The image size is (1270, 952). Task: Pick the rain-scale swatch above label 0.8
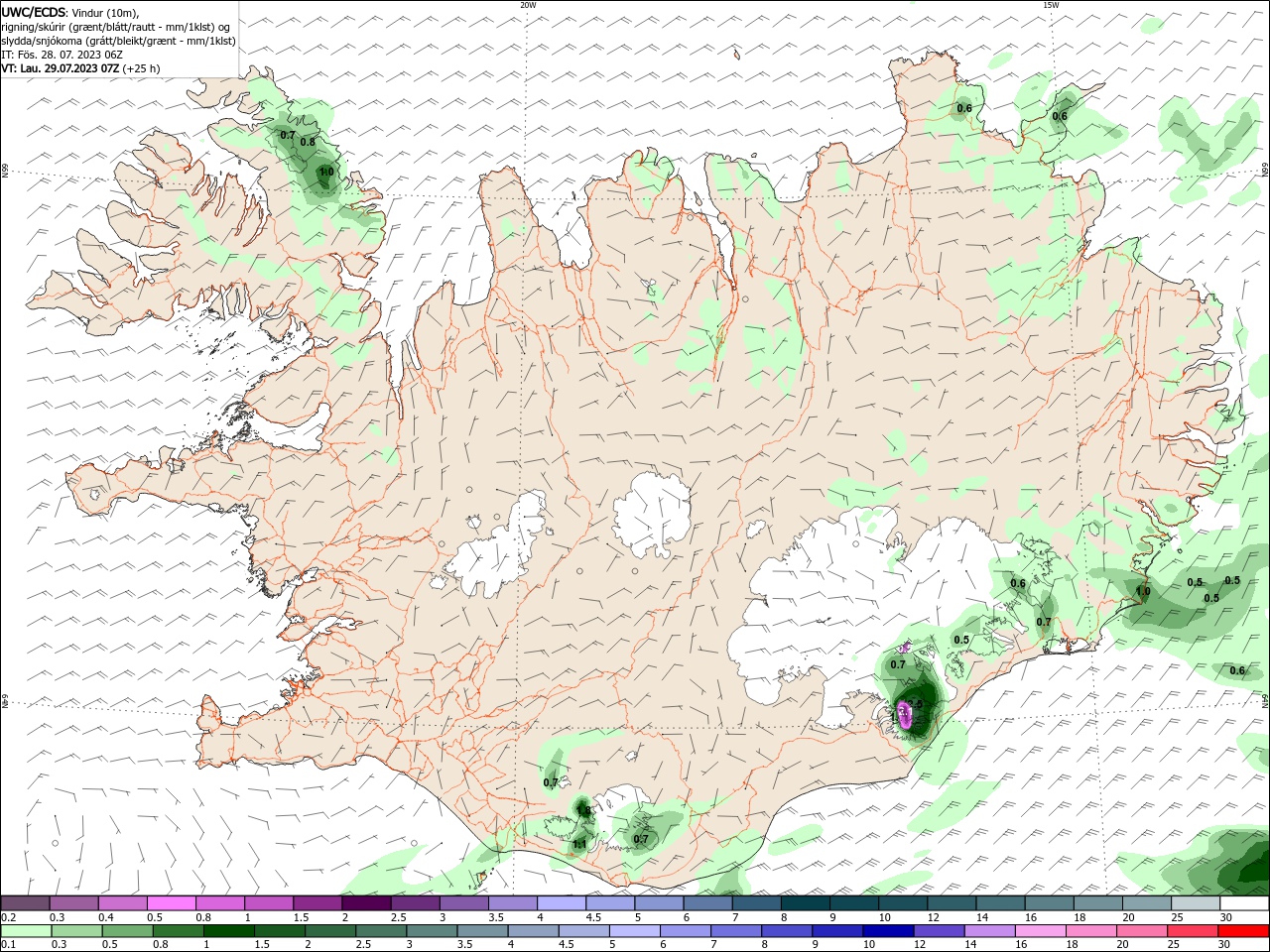[x=178, y=931]
